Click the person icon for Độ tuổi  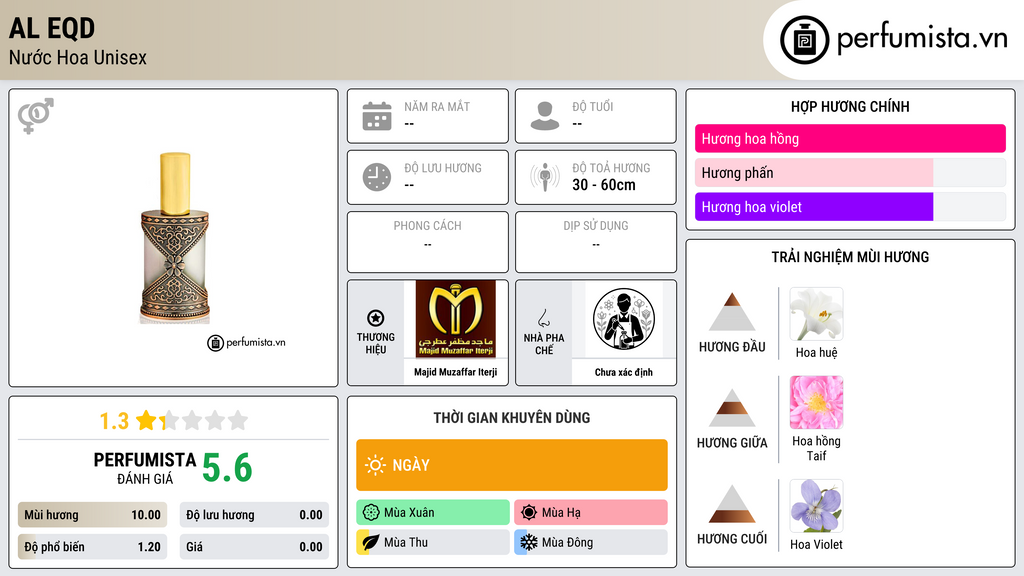[x=545, y=116]
